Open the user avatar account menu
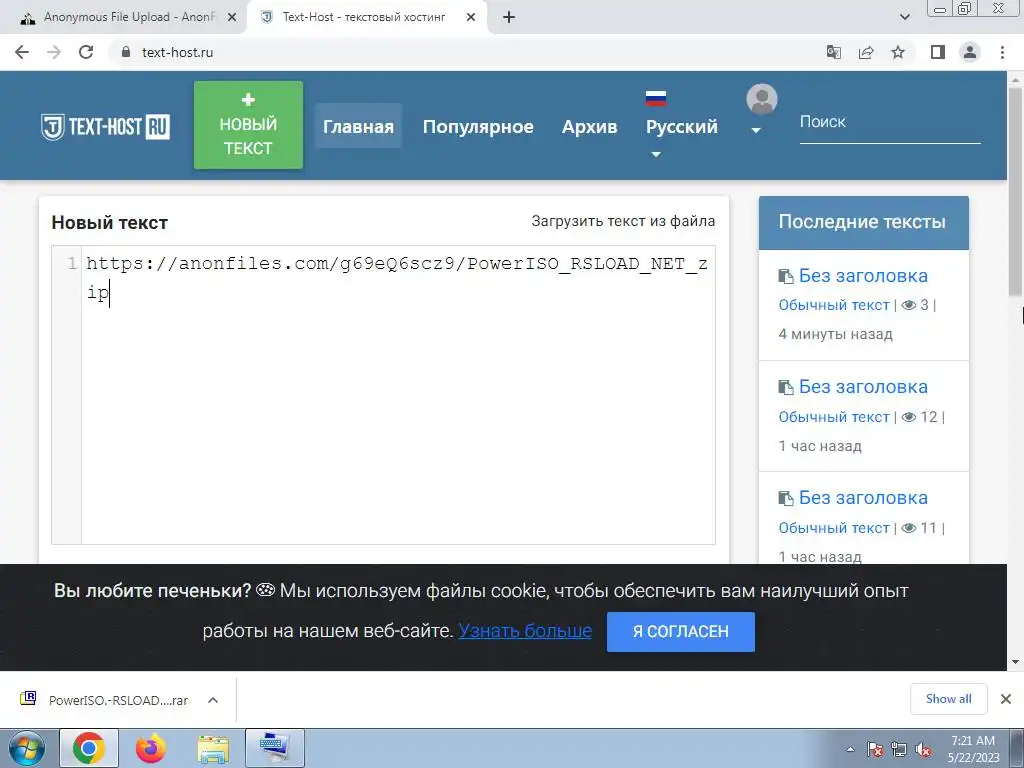Screen dimensions: 1024x768 pyautogui.click(x=761, y=109)
